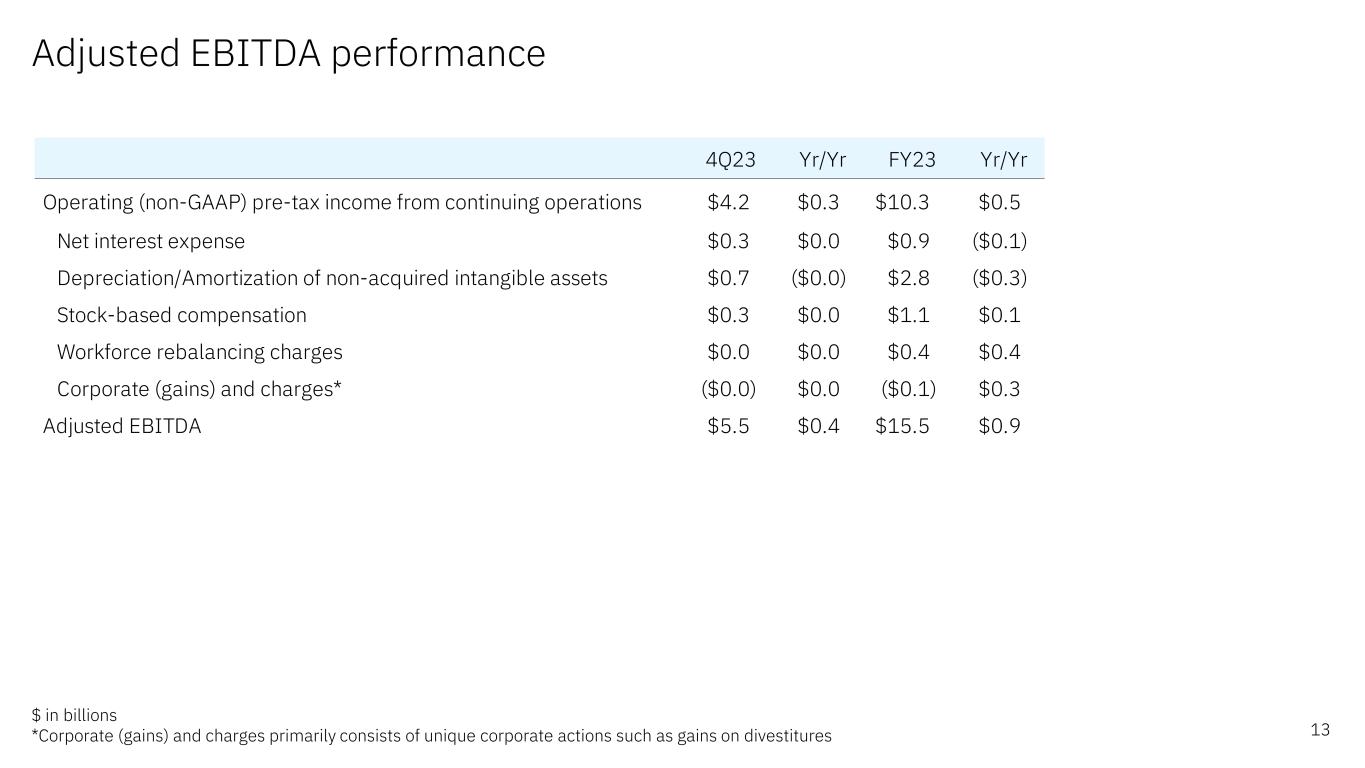Select the 4Q23 column header
Image resolution: width=1365 pixels, height=768 pixels.
click(x=730, y=160)
